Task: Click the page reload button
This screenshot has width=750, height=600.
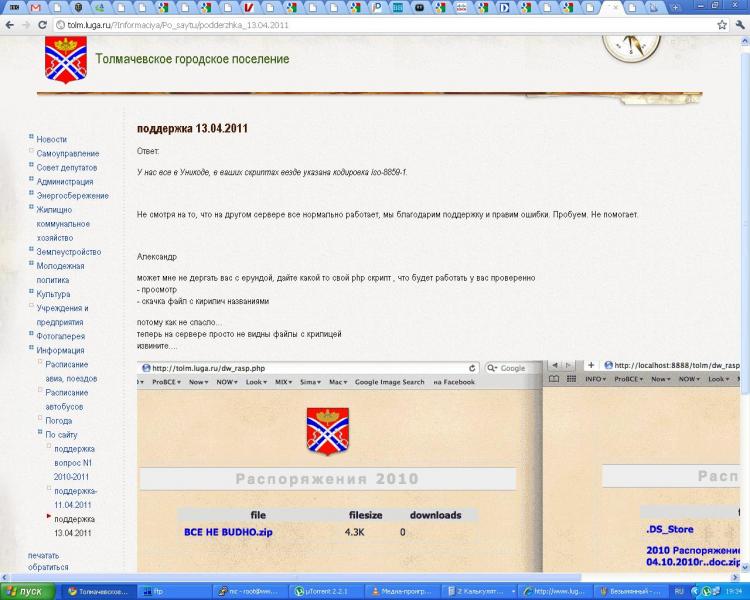Action: point(43,24)
